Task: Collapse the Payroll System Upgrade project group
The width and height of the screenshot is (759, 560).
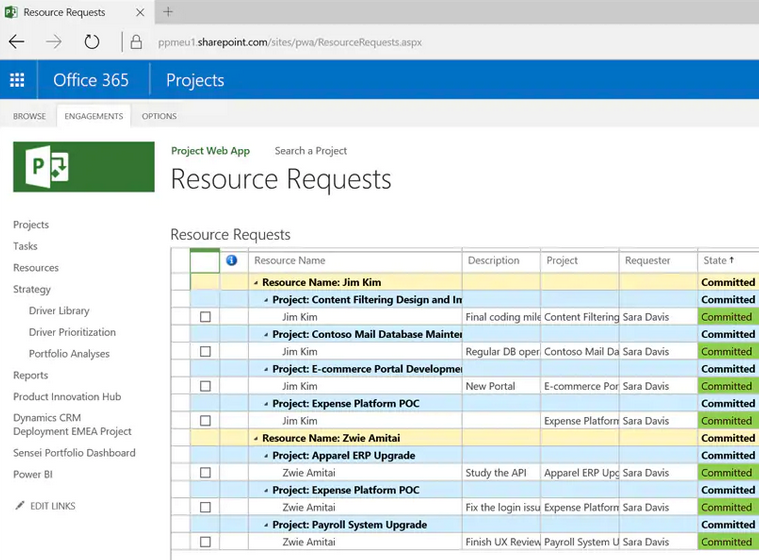Action: 266,525
